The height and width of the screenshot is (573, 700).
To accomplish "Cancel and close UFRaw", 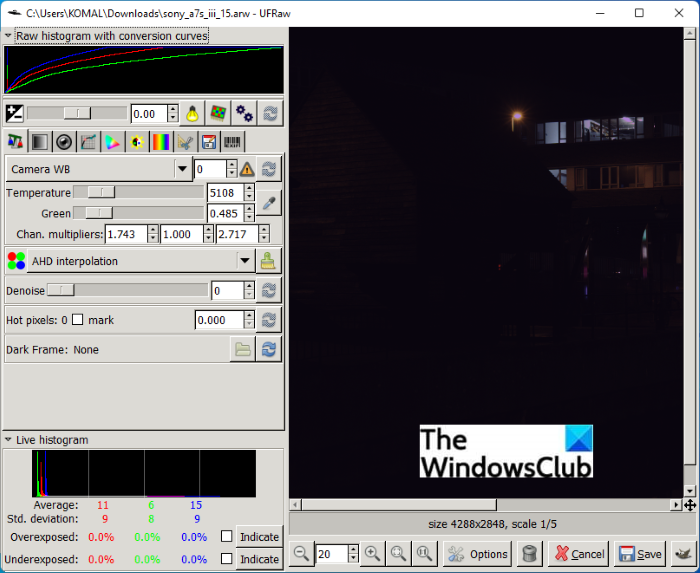I will coord(579,554).
